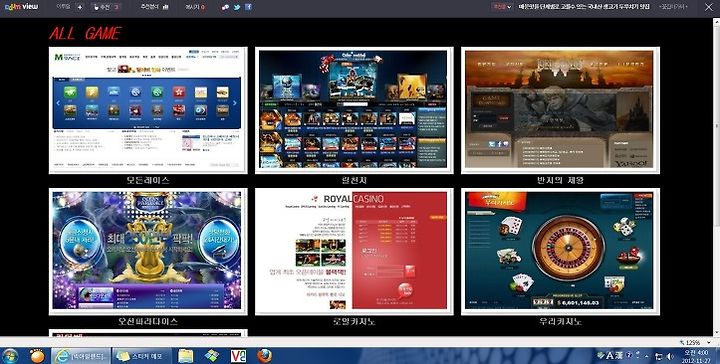Share the post on Twitter
Viewport: 720px width, 364px height.
click(x=237, y=7)
